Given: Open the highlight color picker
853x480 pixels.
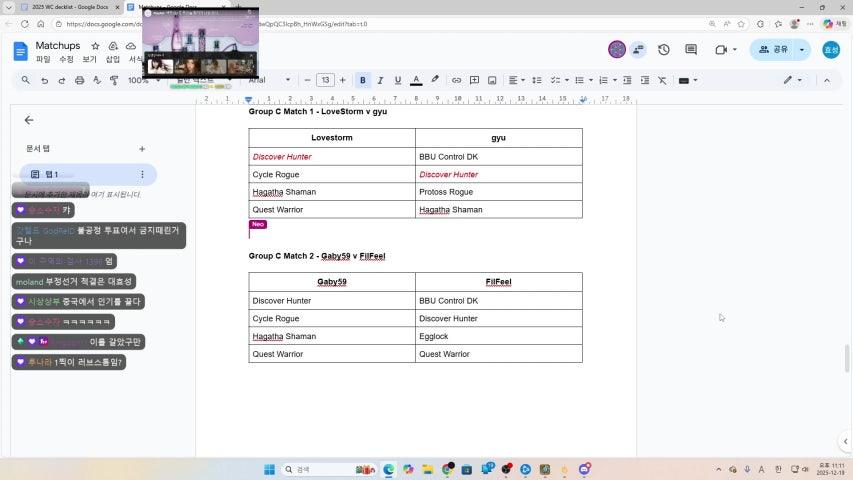Looking at the screenshot, I should [x=435, y=80].
